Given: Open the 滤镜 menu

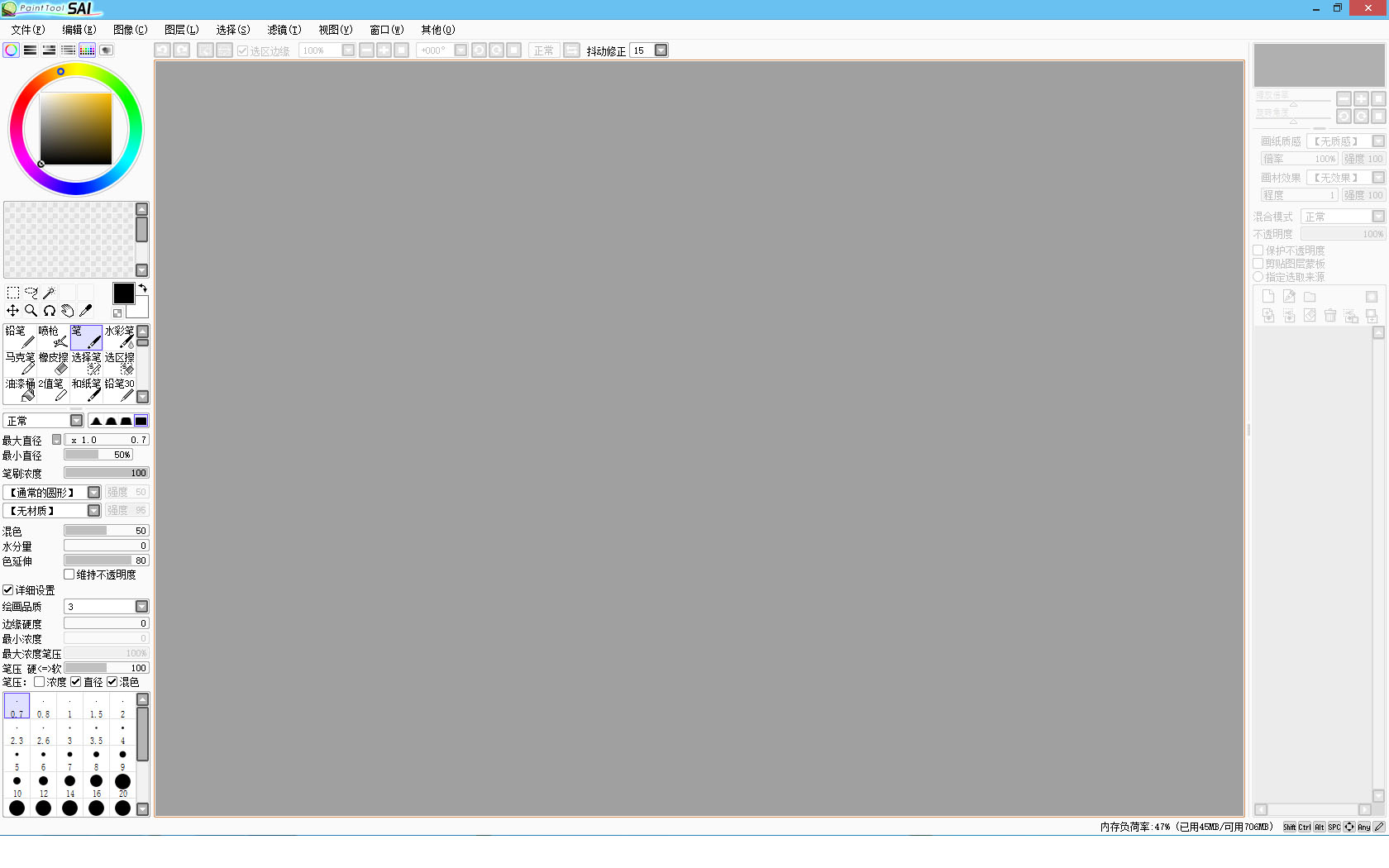Looking at the screenshot, I should point(284,30).
